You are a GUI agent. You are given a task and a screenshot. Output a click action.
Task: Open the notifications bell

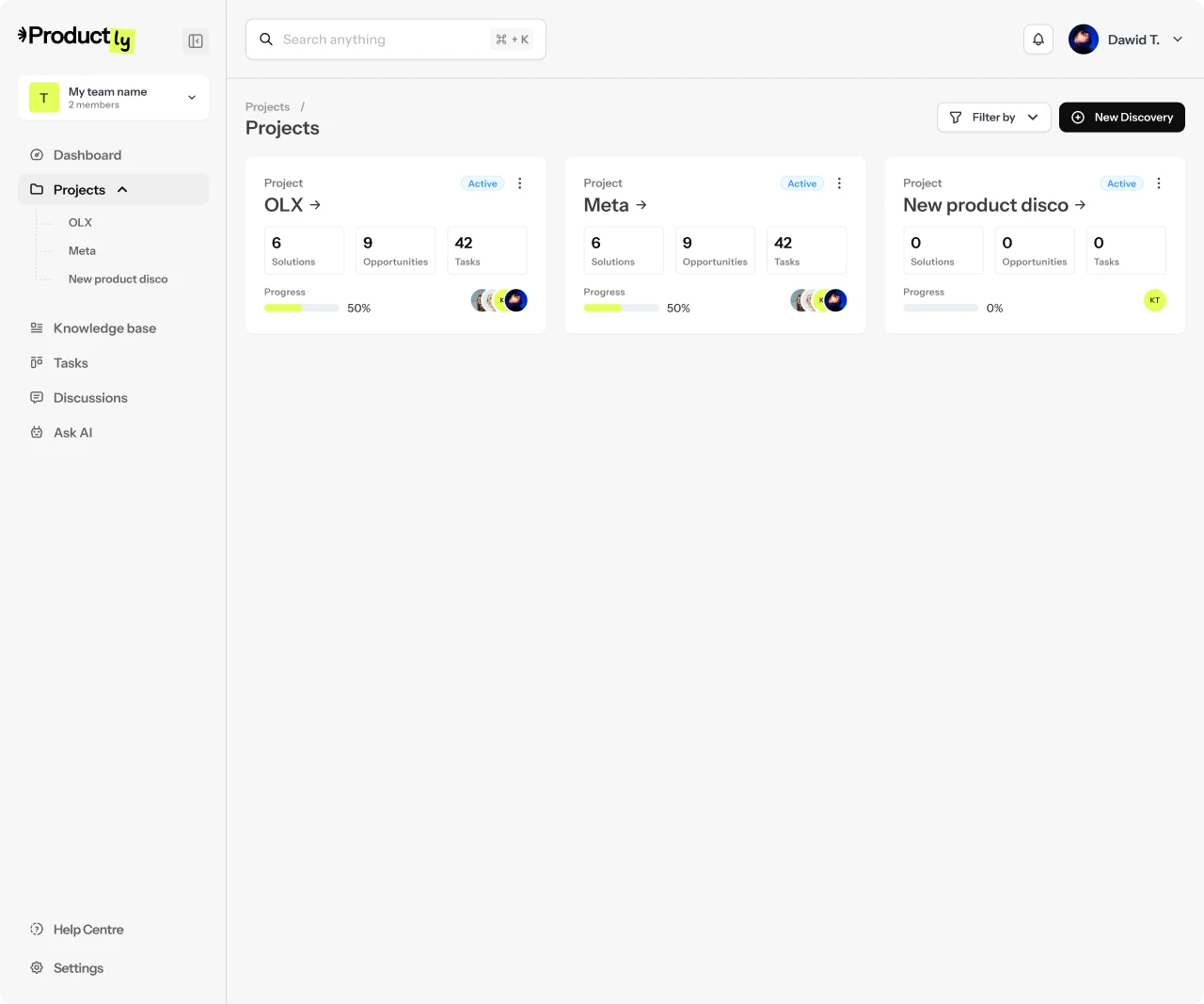[1038, 40]
